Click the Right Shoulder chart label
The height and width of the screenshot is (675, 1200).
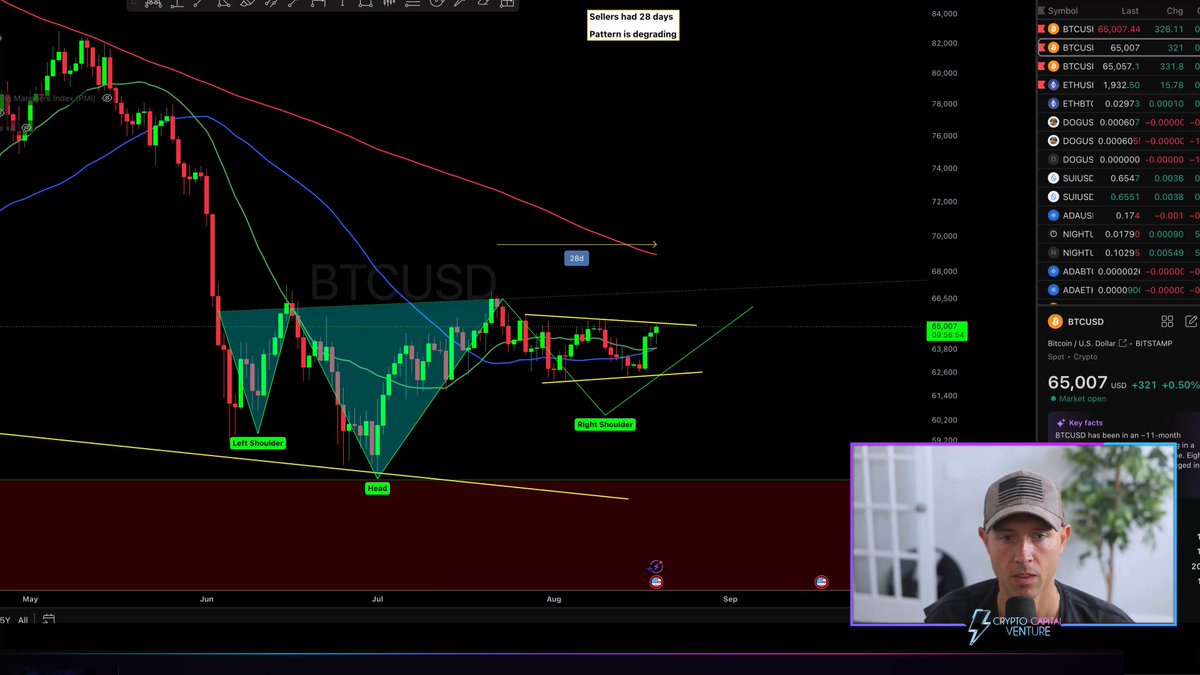pyautogui.click(x=605, y=425)
